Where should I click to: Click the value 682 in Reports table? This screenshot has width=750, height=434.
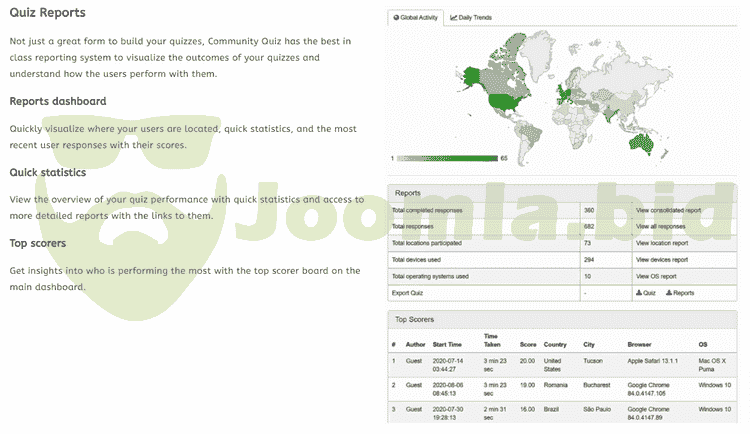click(x=589, y=226)
